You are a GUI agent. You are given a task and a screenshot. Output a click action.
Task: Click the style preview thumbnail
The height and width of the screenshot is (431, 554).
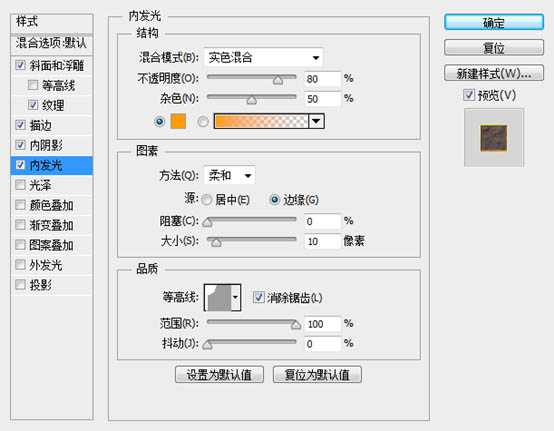(494, 138)
